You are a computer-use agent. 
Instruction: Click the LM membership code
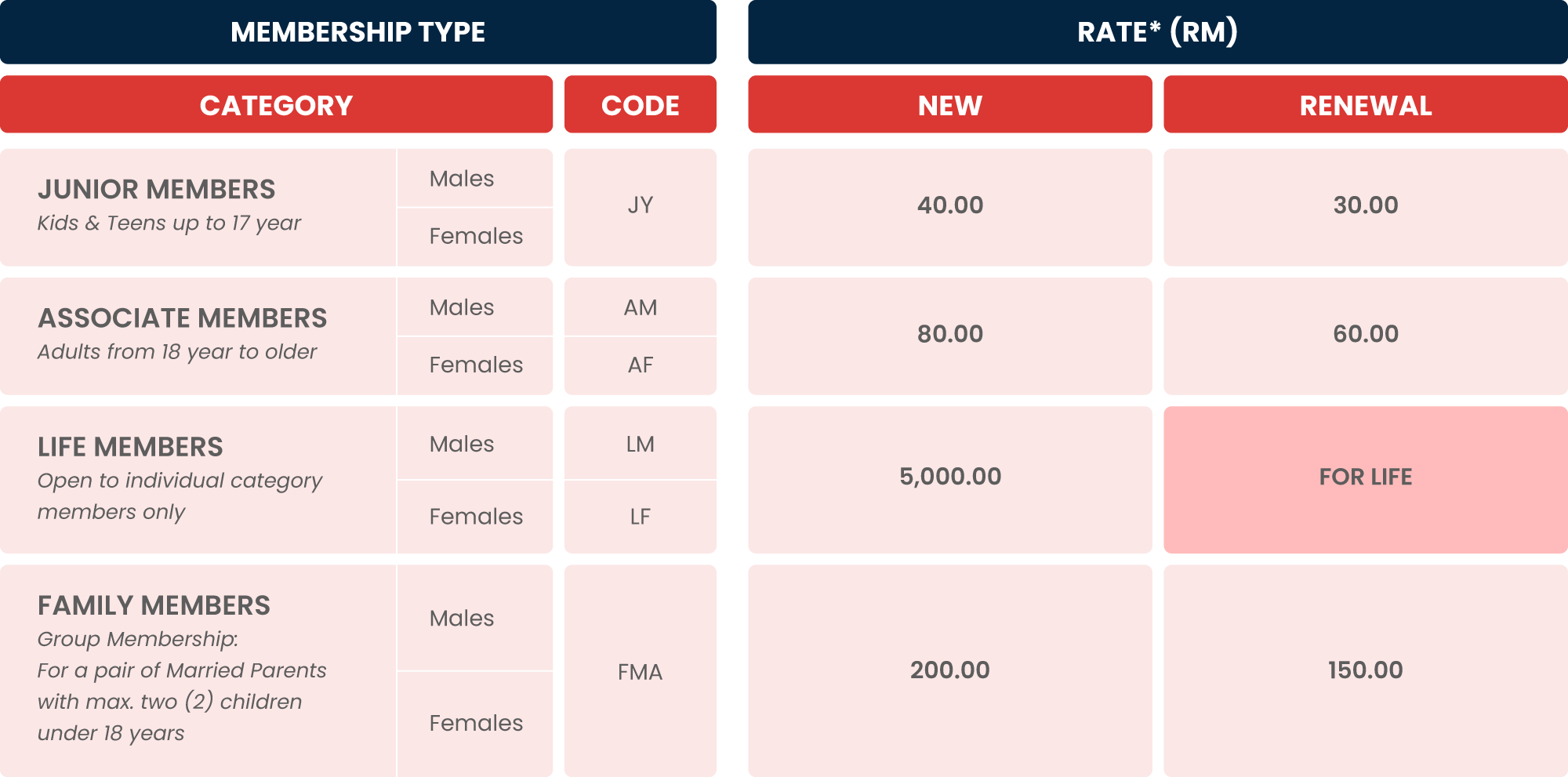pos(641,444)
